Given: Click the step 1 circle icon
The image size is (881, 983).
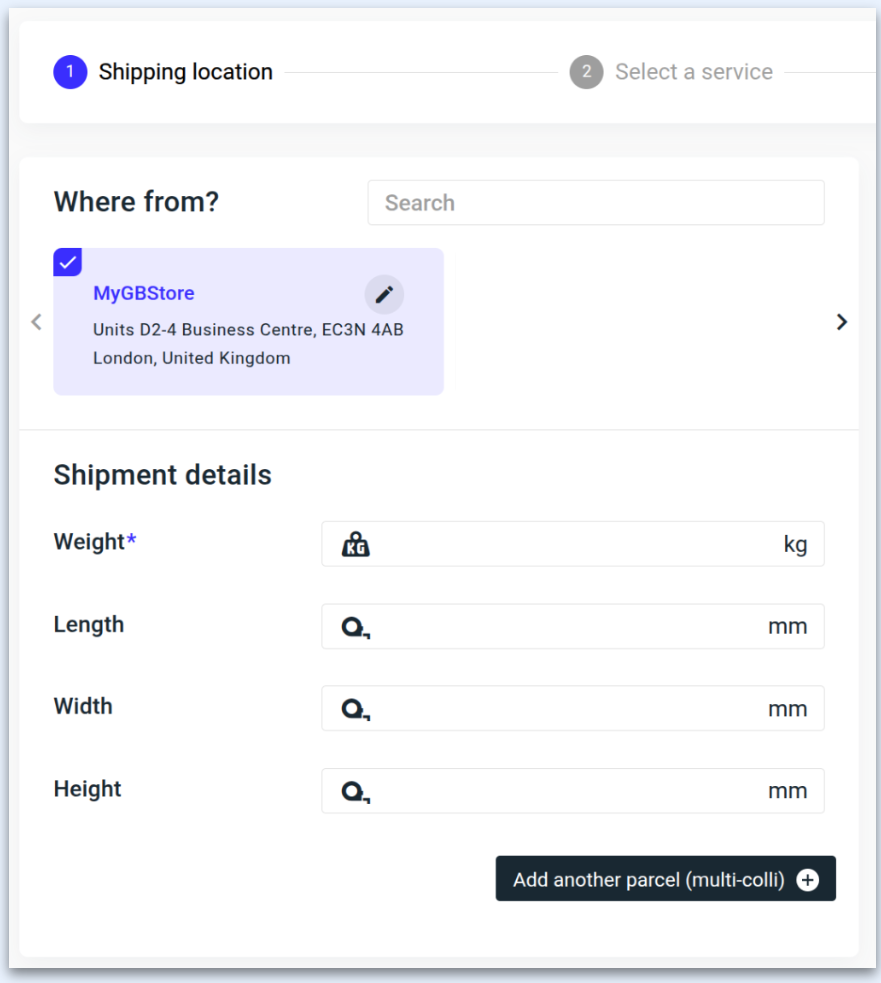Looking at the screenshot, I should [x=70, y=72].
